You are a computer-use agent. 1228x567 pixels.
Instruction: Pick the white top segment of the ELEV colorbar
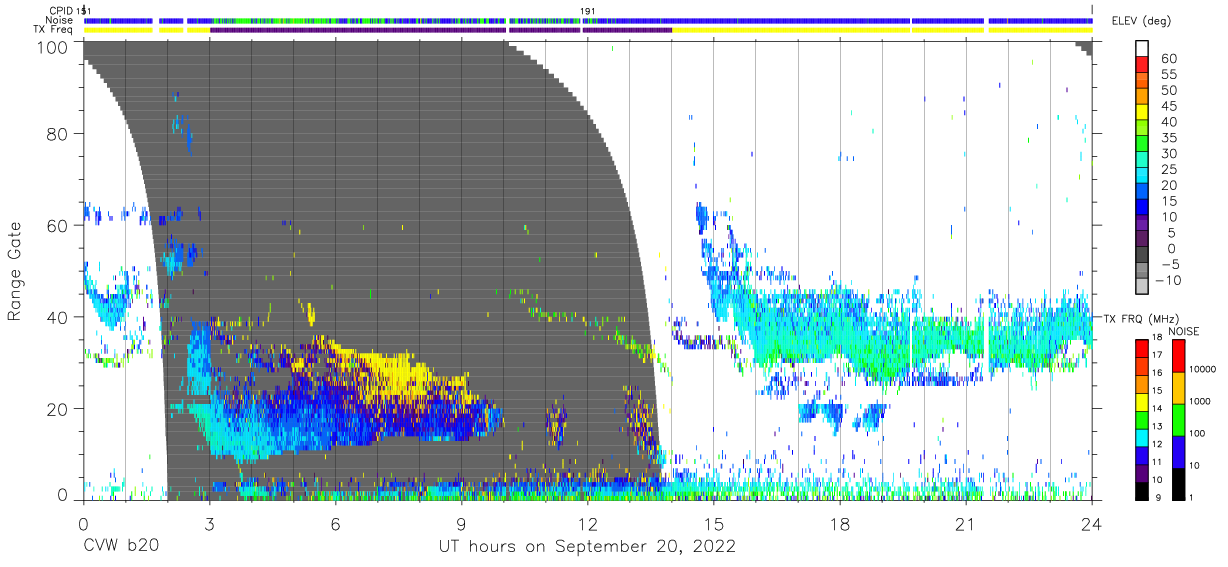(x=1142, y=48)
